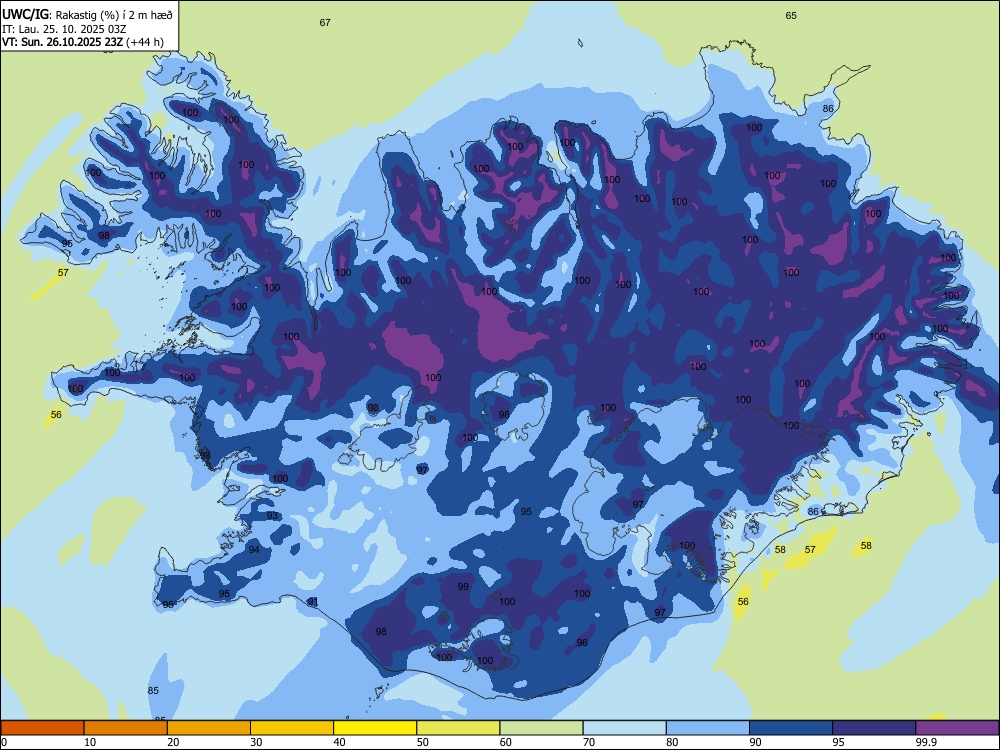This screenshot has height=750, width=1000.
Task: Click the valid time VT text line
Action: (x=83, y=43)
